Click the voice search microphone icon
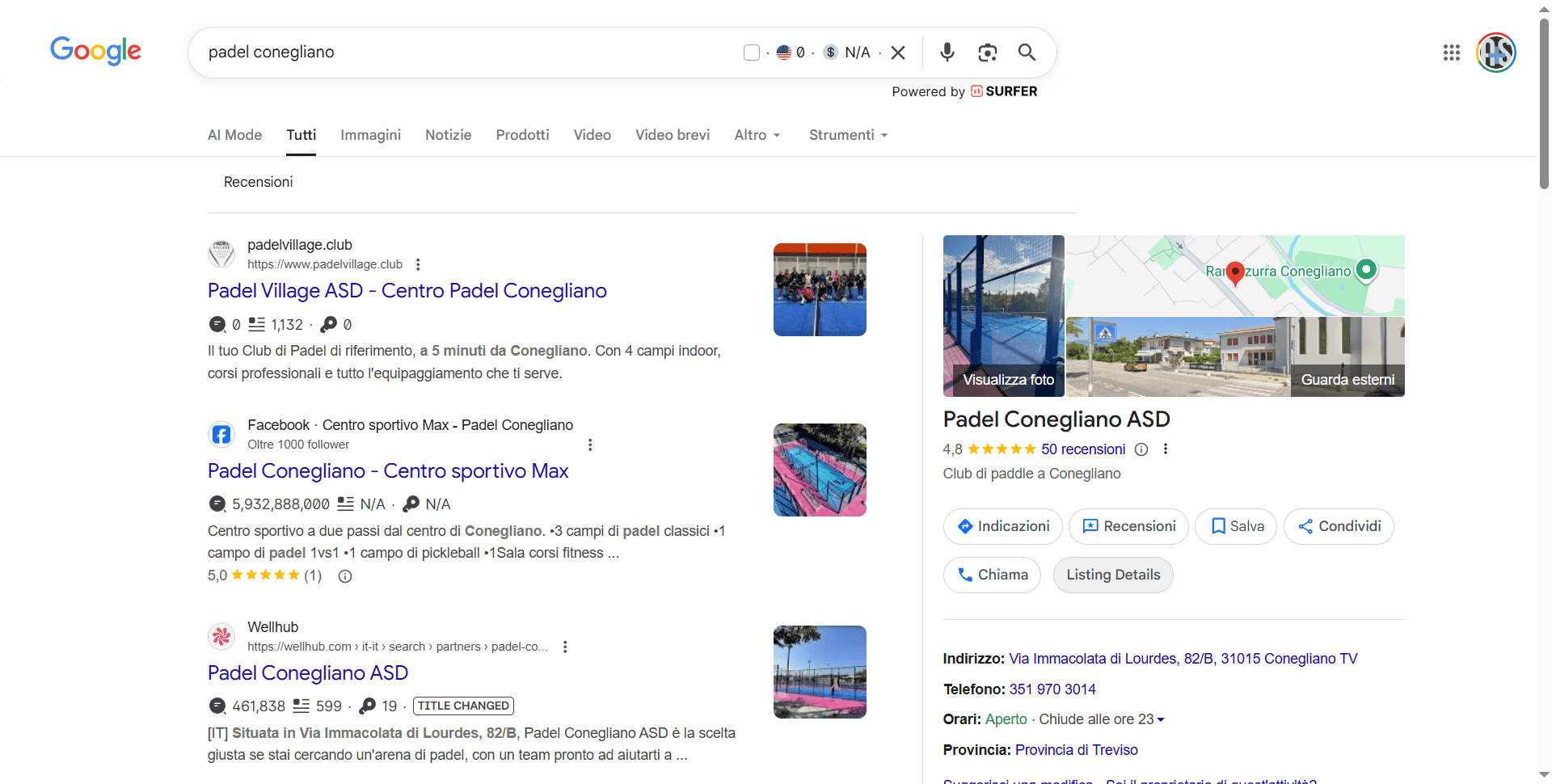 tap(947, 53)
